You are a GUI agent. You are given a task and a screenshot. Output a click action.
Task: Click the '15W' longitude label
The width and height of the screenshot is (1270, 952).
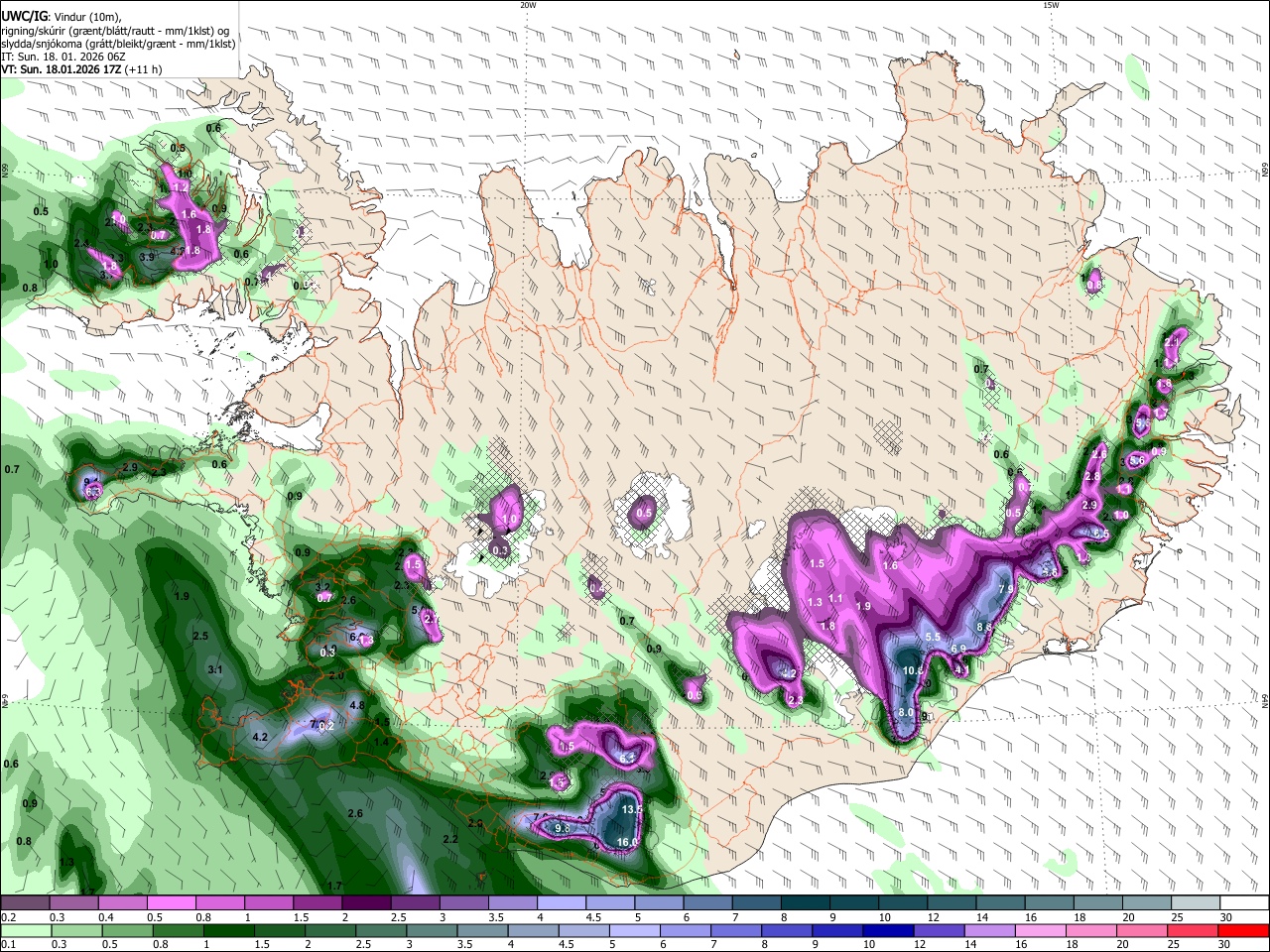1051,5
